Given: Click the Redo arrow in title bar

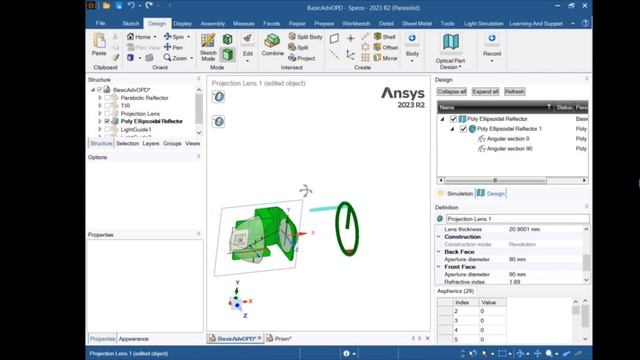Looking at the screenshot, I should (149, 6).
